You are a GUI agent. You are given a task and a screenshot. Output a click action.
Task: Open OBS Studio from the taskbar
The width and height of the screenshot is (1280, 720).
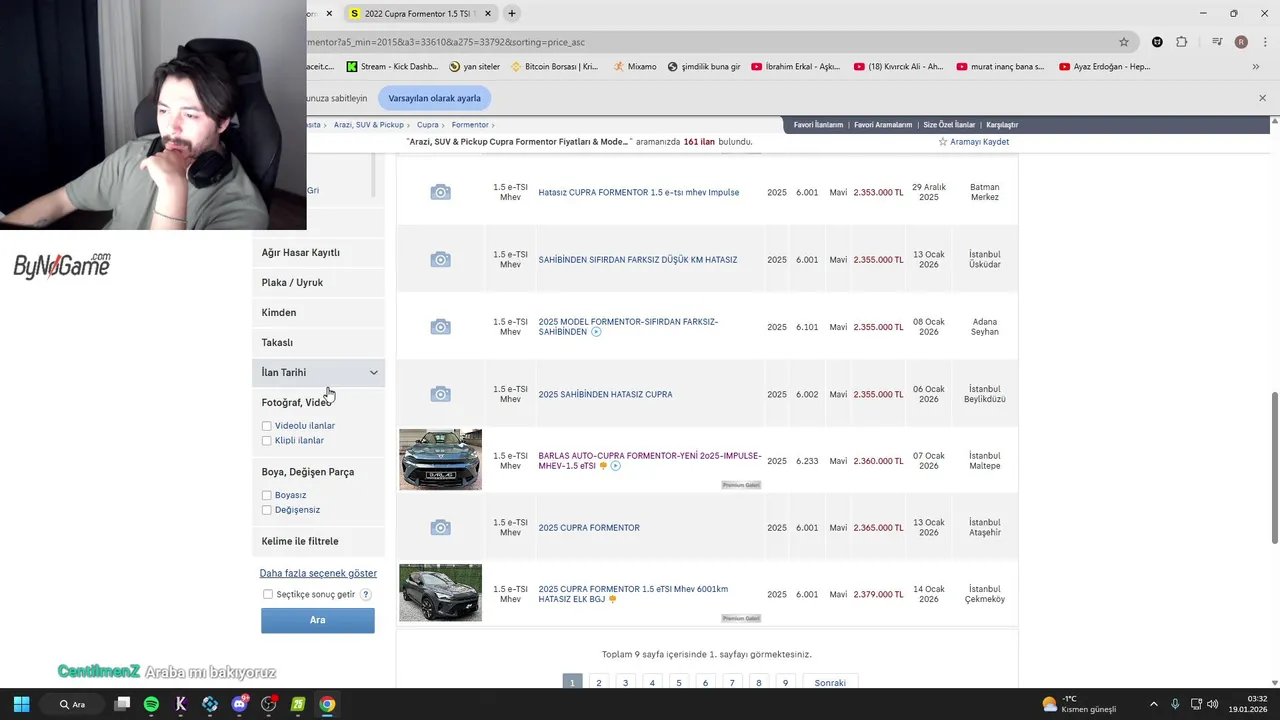[268, 704]
